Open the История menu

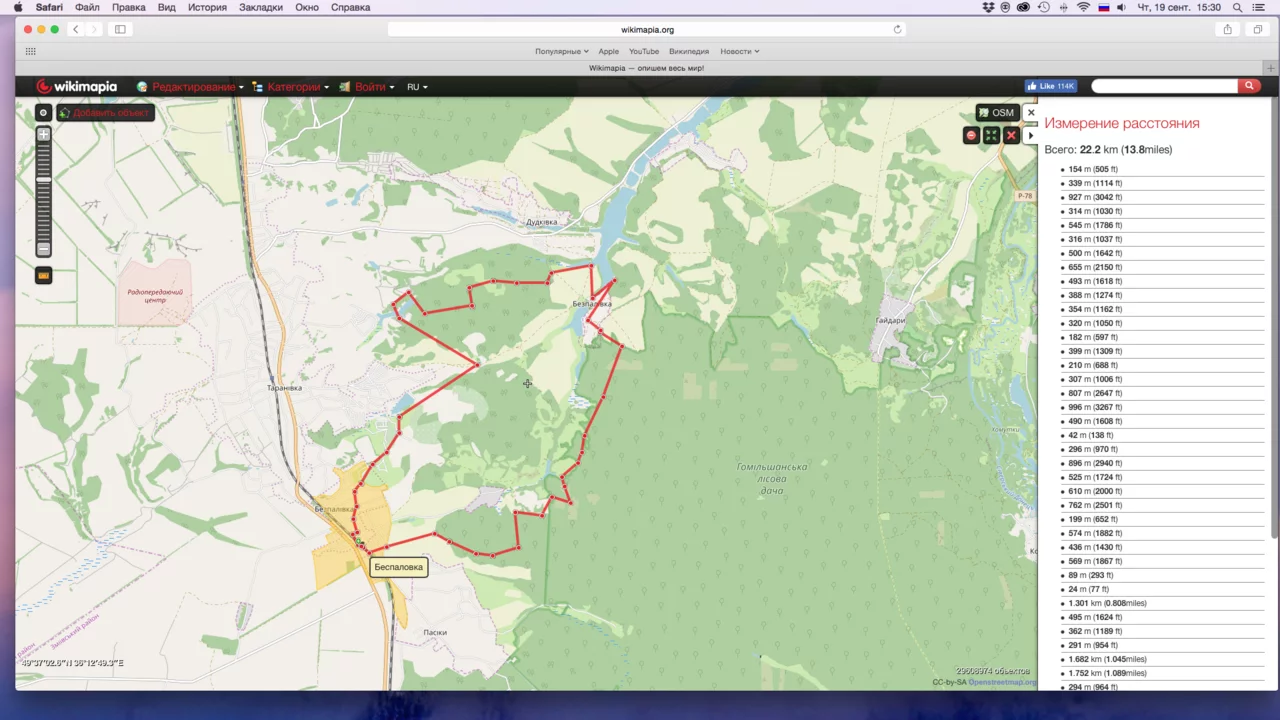coord(207,7)
